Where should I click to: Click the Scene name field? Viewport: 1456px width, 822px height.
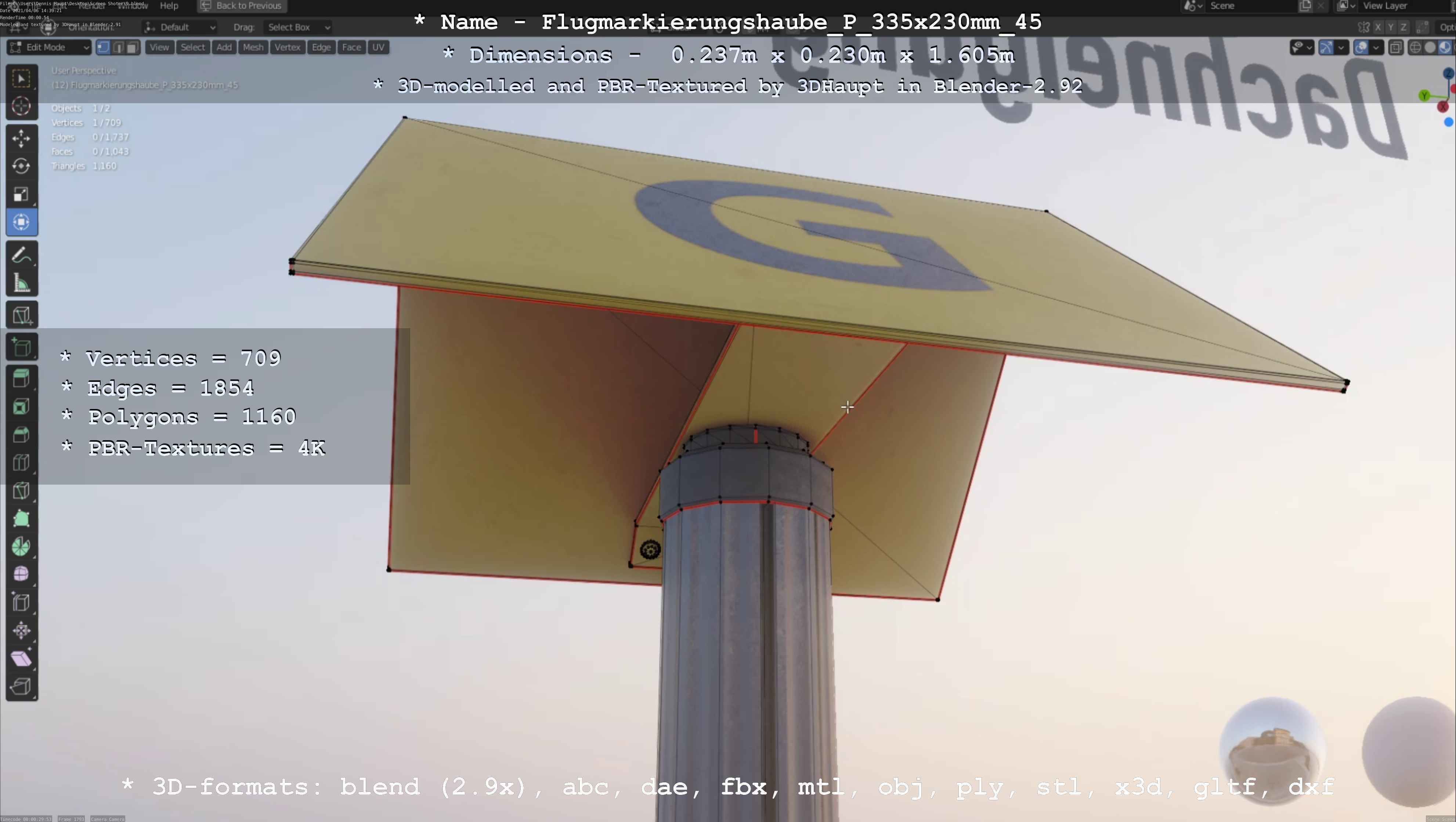pyautogui.click(x=1249, y=6)
